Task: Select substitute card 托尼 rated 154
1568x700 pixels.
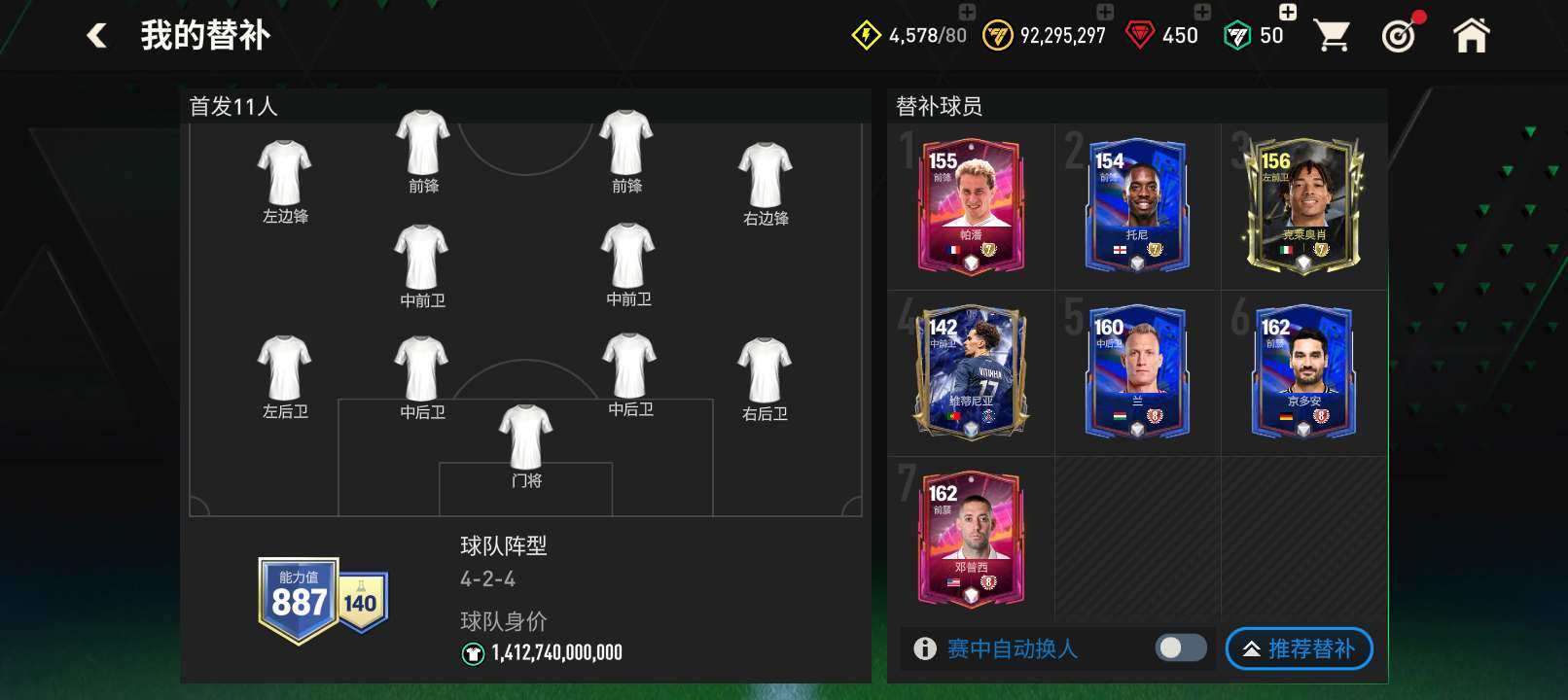Action: point(1137,206)
